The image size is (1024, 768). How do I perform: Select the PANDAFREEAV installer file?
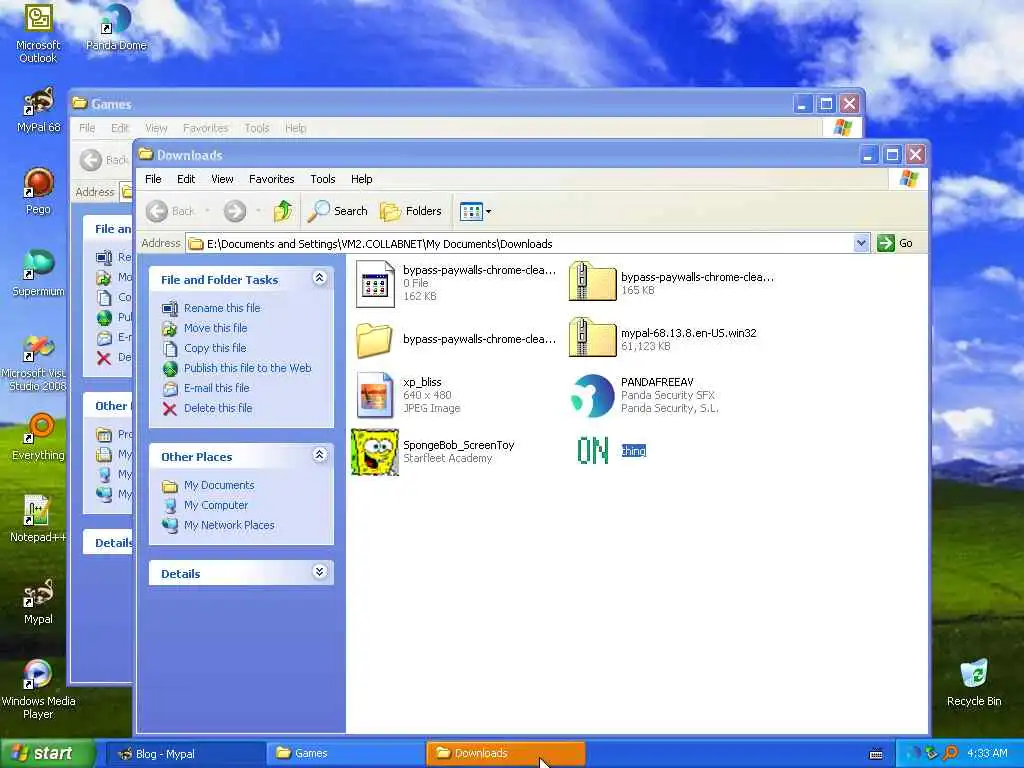coord(644,394)
